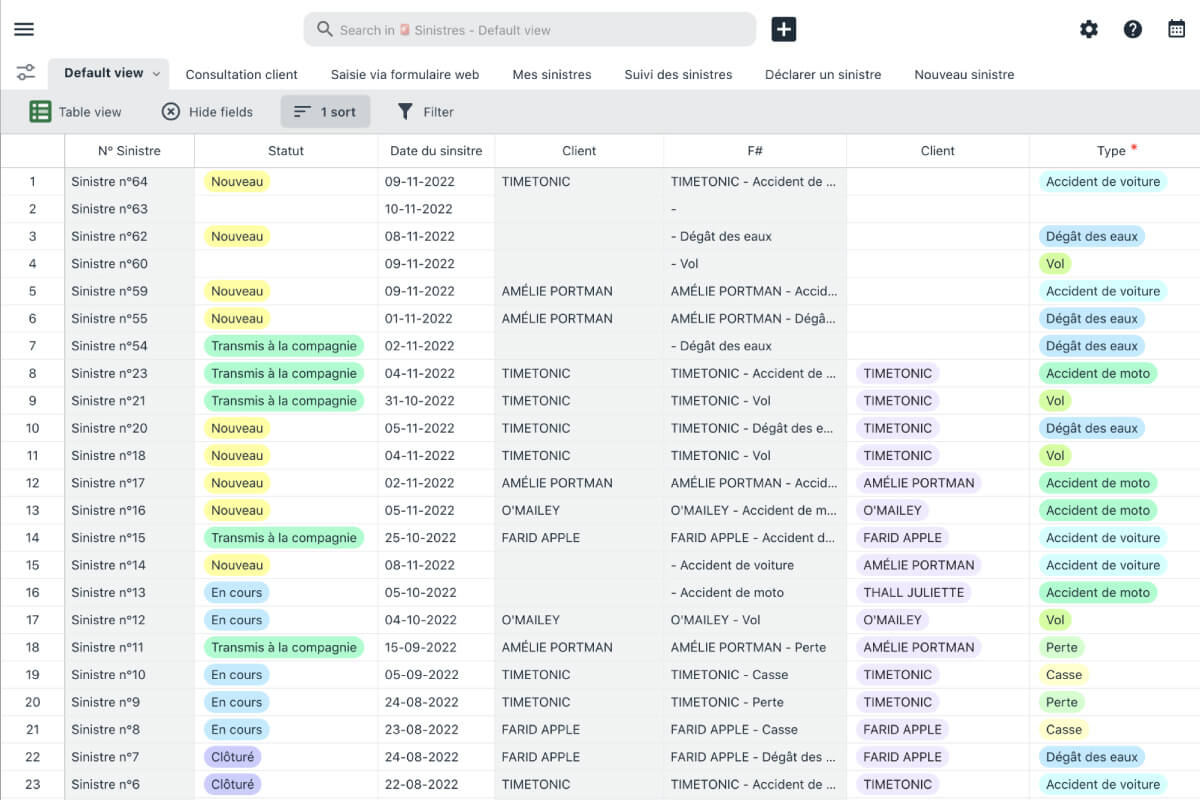Click the green Table view icon

pyautogui.click(x=40, y=112)
